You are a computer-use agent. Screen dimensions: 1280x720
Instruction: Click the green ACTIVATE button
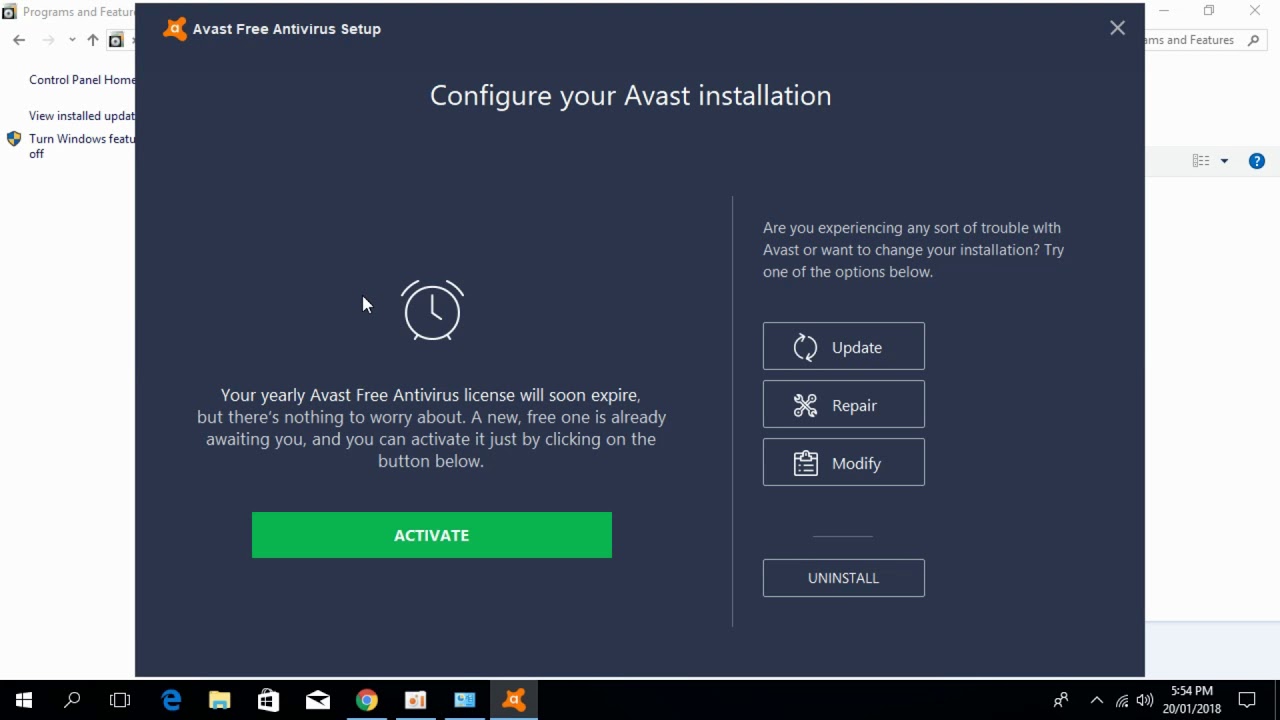coord(431,535)
